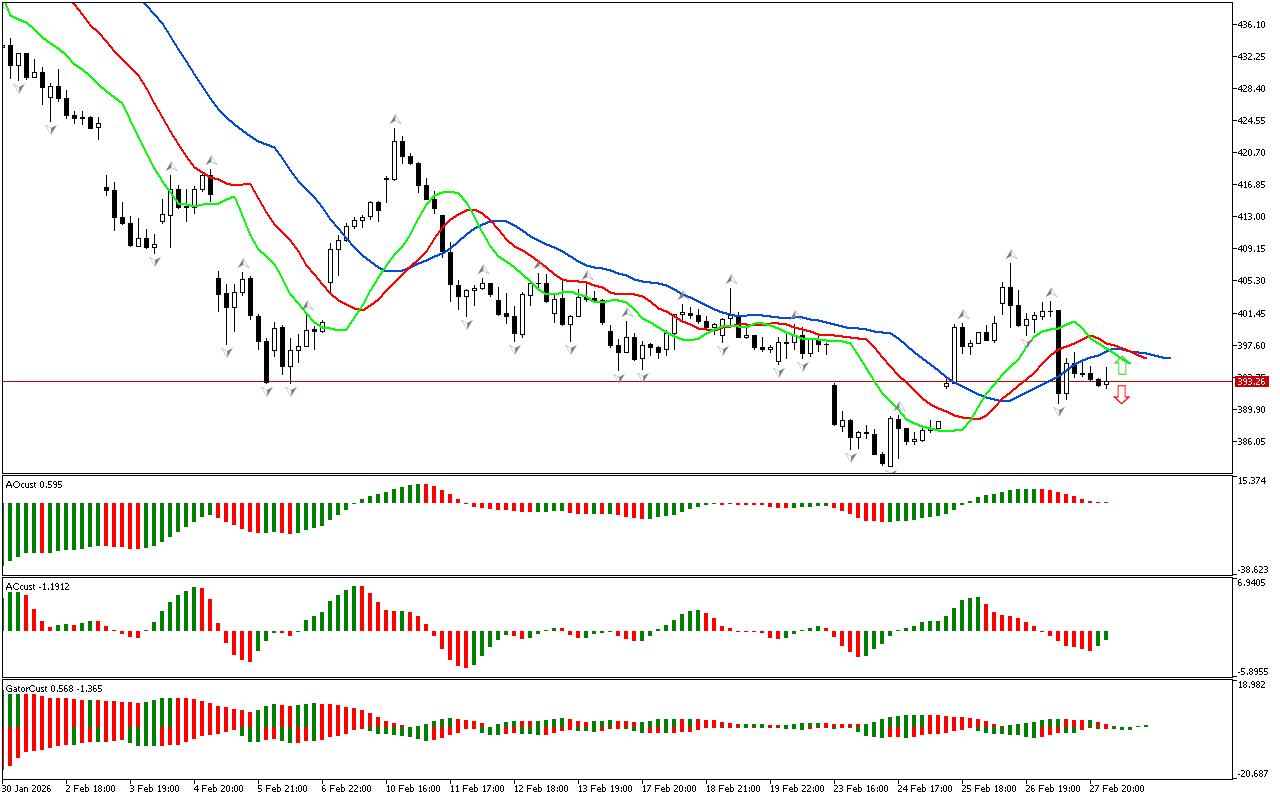
Task: Click the right end of the blue Alligator line
Action: pos(1168,358)
